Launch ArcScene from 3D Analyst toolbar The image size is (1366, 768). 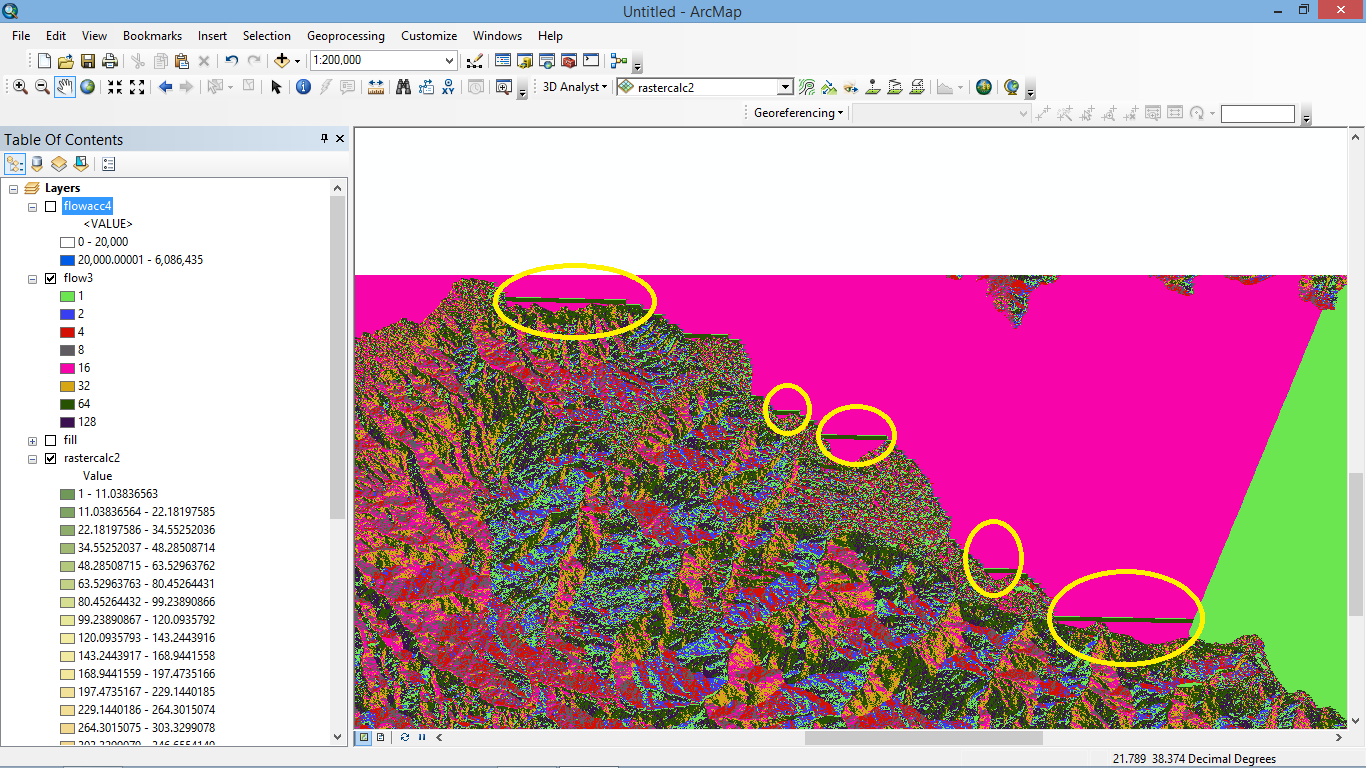tap(984, 87)
